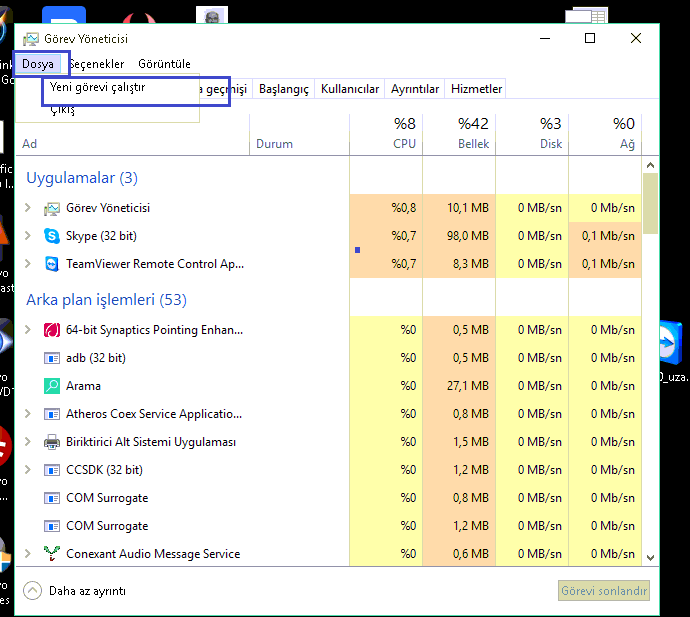
Task: Select the Görev Yöneticisi process icon in Uygulamalar
Action: coord(51,208)
